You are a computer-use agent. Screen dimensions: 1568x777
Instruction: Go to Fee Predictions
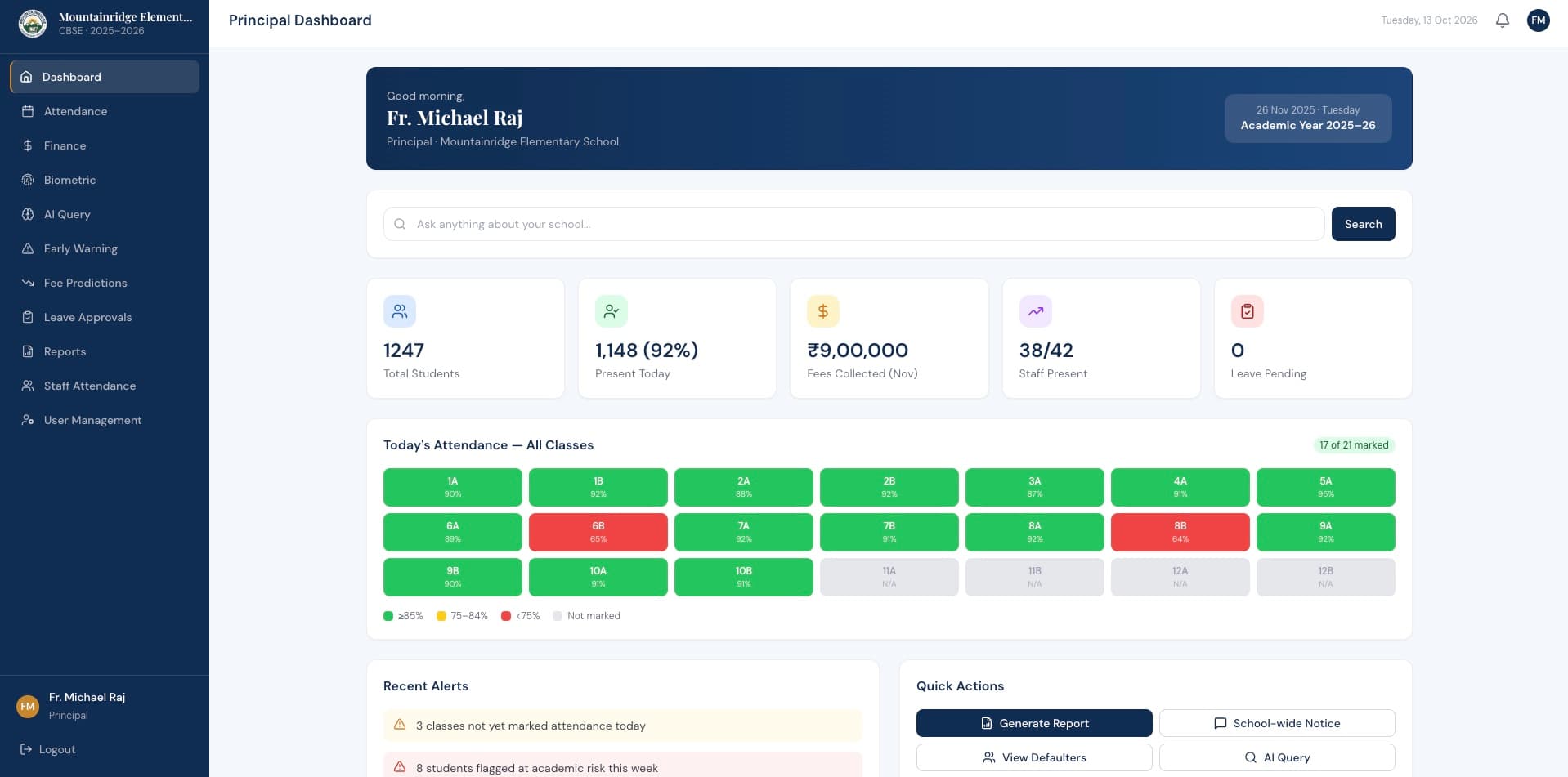[105, 283]
